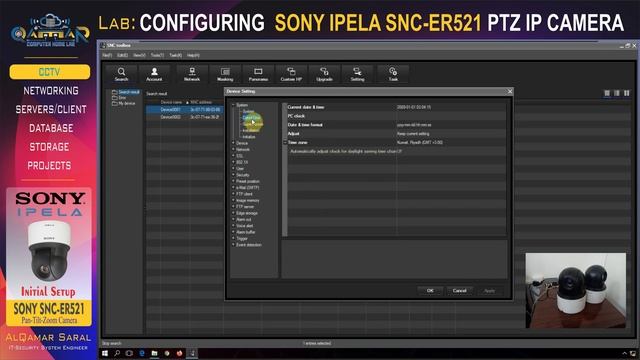Expand the Security node in settings tree
The image size is (640, 360).
pos(233,175)
